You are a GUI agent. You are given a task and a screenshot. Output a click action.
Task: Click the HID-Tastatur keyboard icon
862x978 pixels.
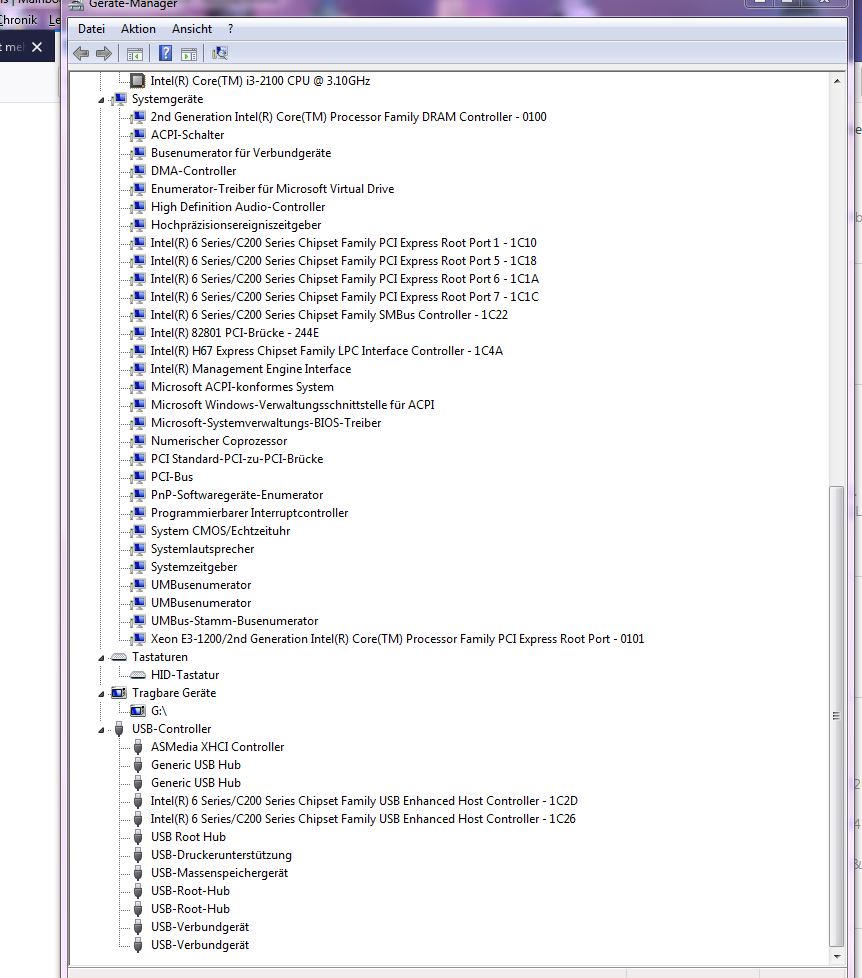(x=137, y=675)
